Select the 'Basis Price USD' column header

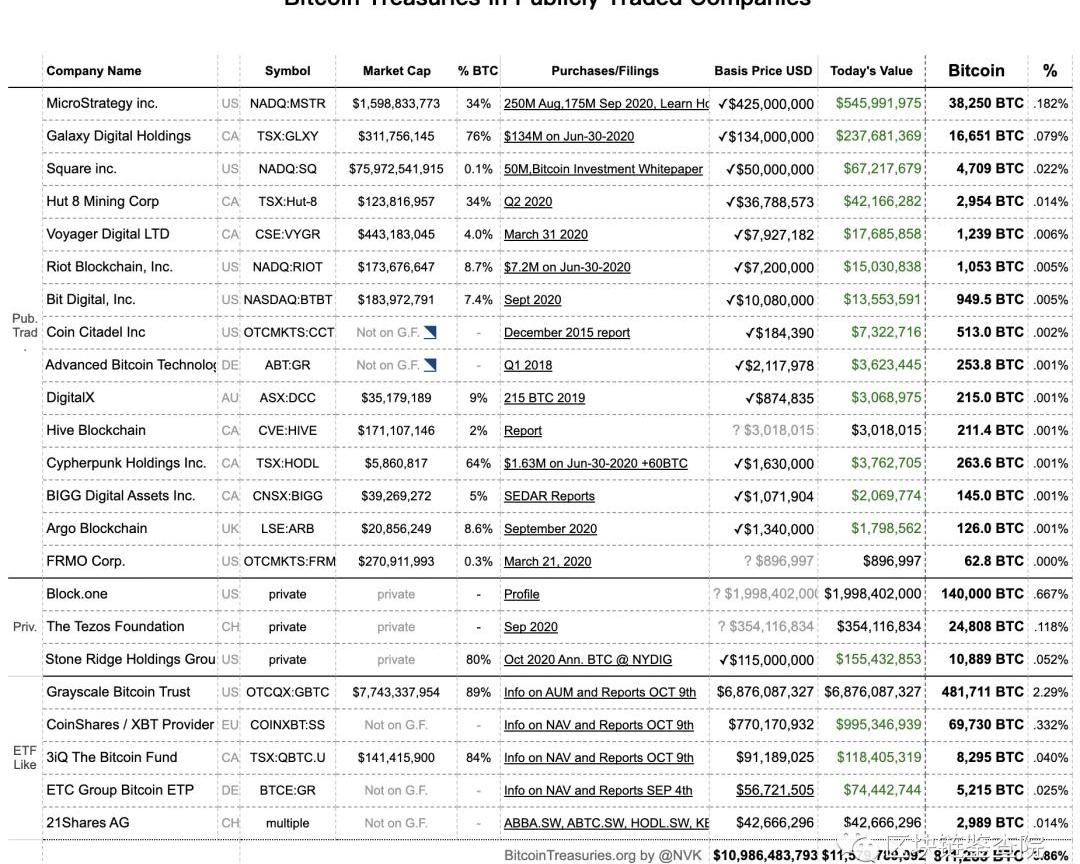point(763,71)
